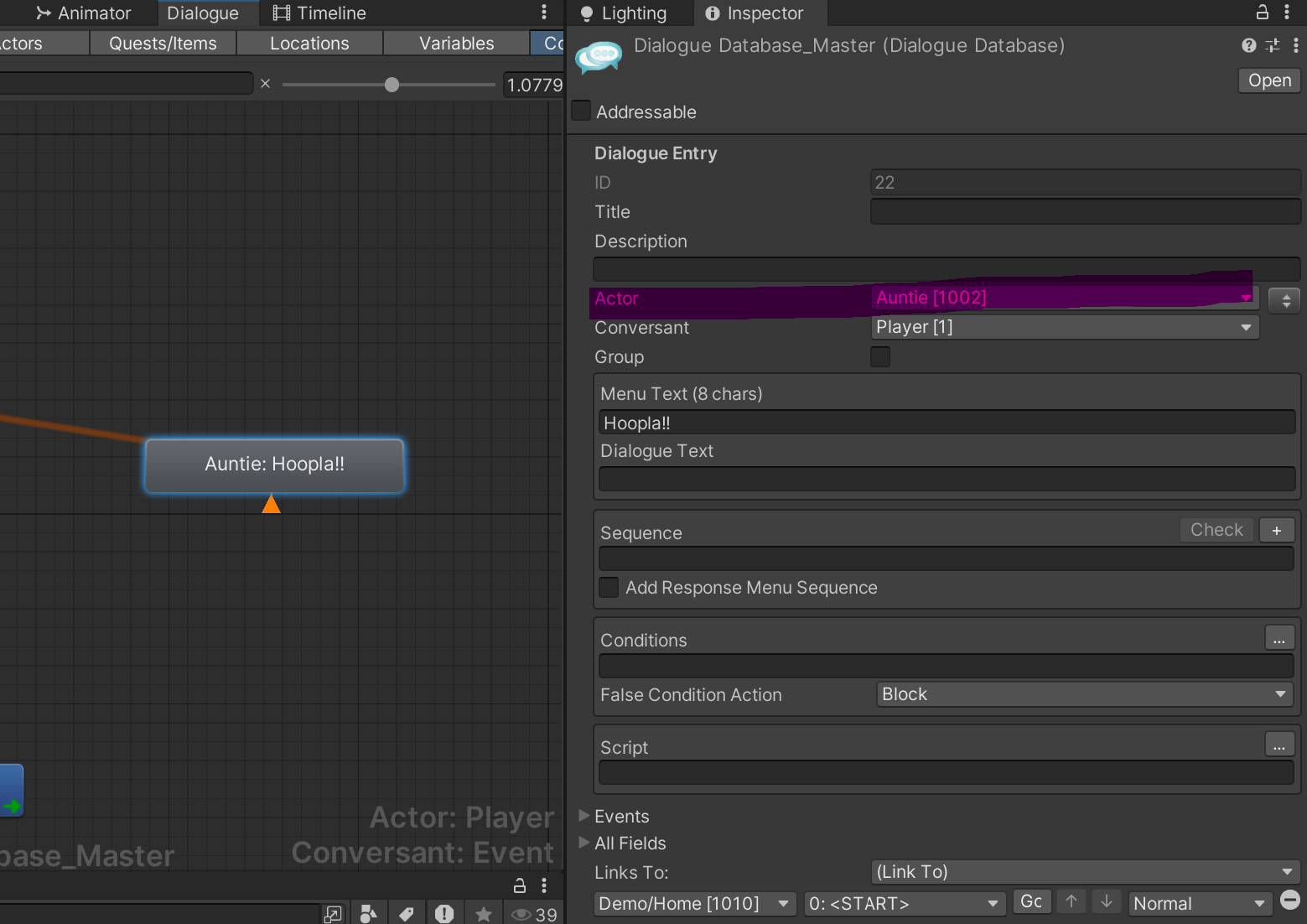Click the swap actor and conversant button
Screen dimensions: 1307x924
click(1285, 300)
